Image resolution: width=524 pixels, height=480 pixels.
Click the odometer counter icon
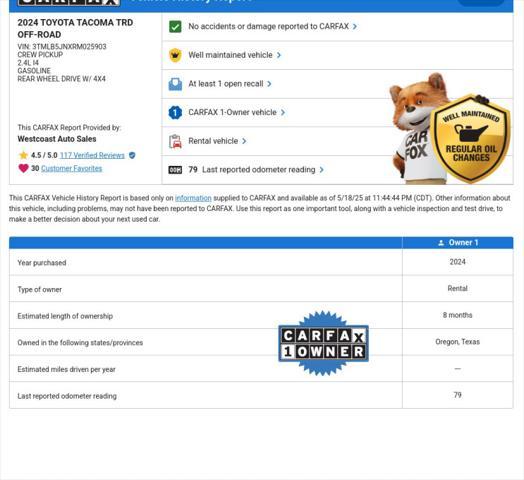pos(175,170)
